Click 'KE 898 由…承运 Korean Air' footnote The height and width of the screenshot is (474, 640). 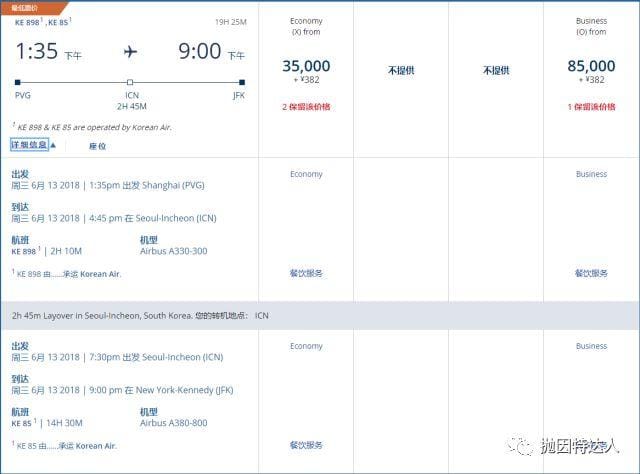(67, 274)
